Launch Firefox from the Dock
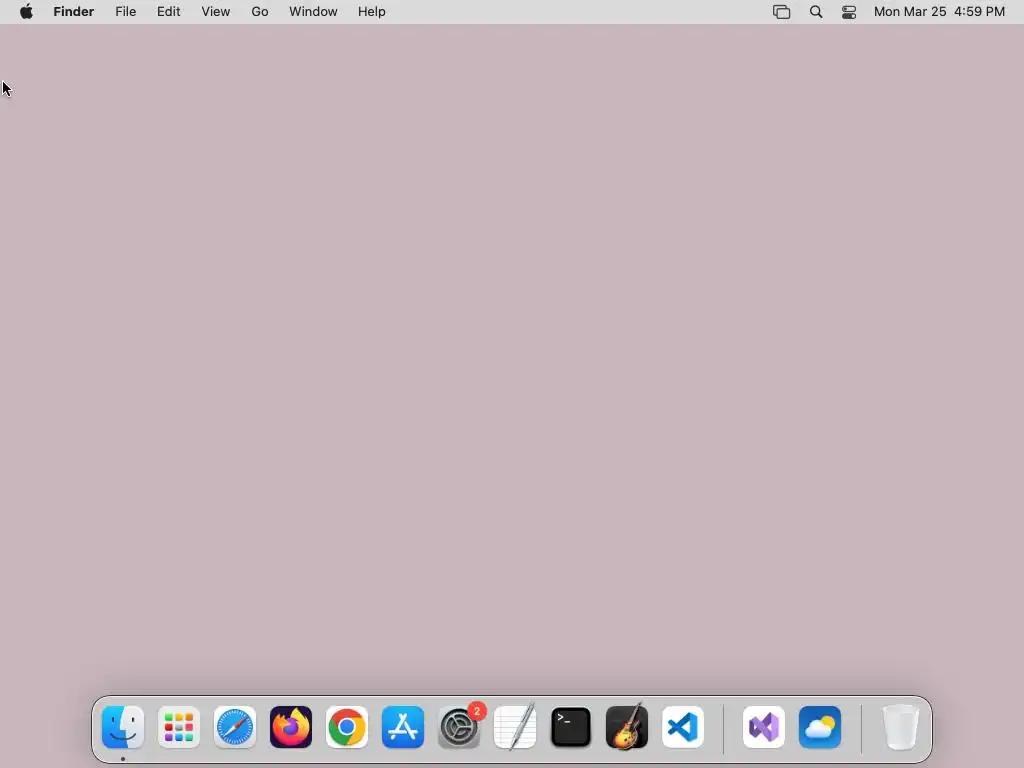This screenshot has height=768, width=1024. 291,727
